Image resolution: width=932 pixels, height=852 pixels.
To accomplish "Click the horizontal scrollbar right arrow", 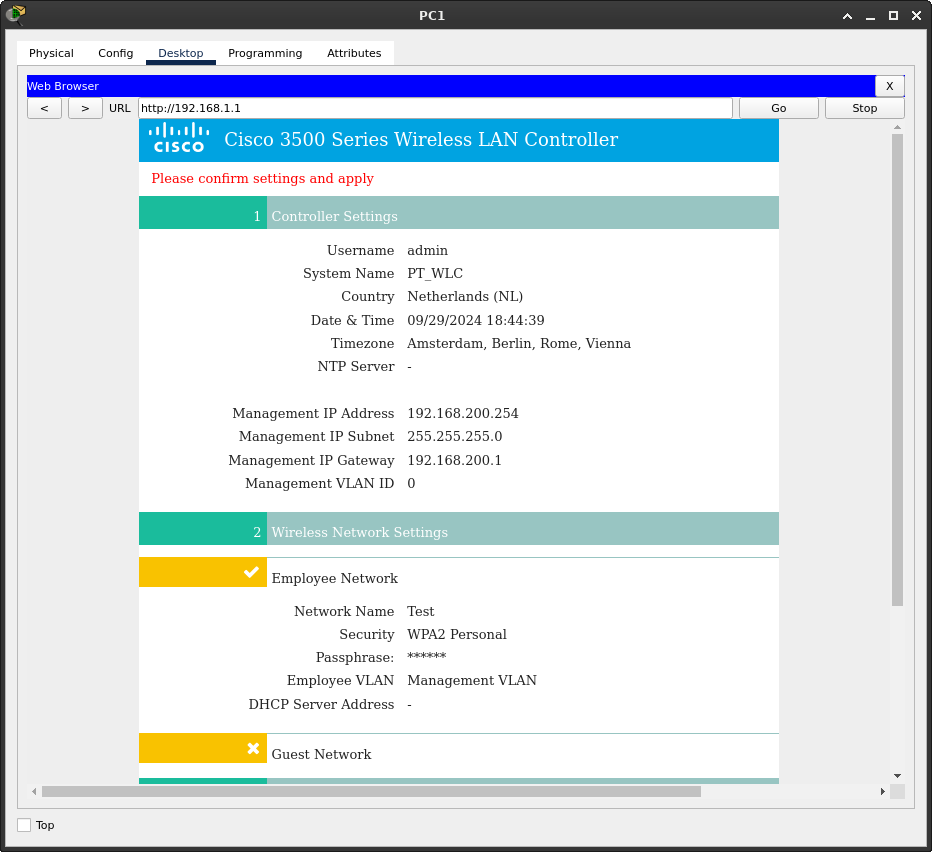I will (x=883, y=791).
